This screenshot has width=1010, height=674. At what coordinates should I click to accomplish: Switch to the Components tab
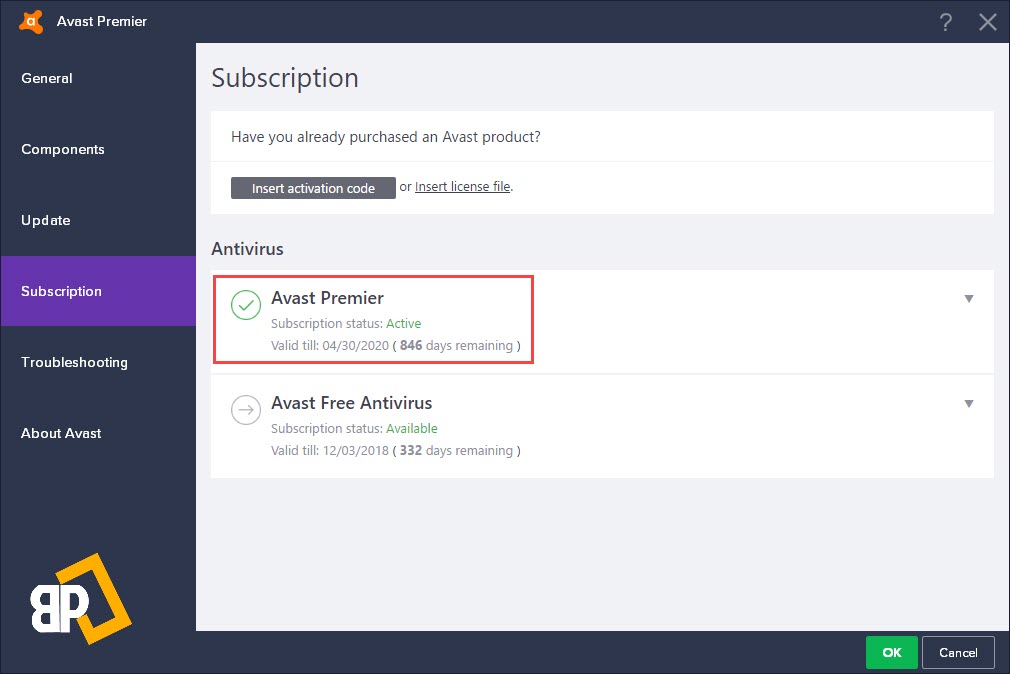click(63, 149)
